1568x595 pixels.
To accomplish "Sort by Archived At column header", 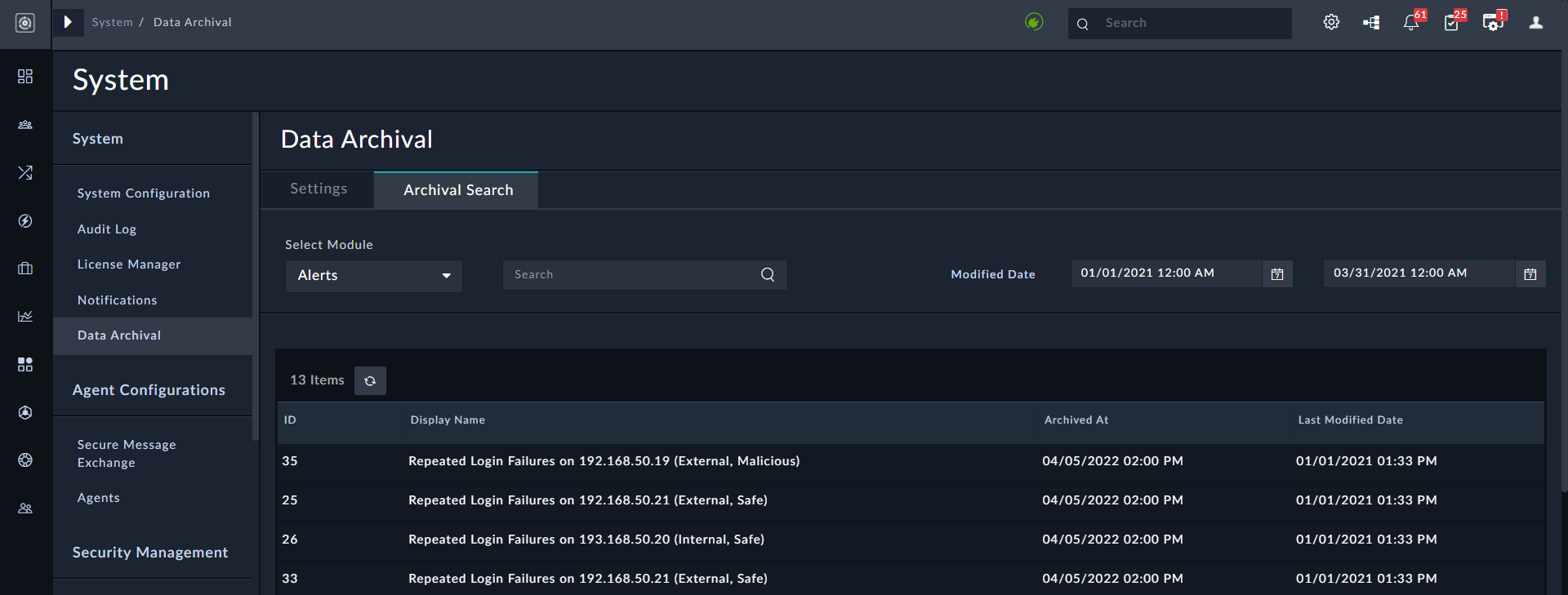I will [1076, 420].
